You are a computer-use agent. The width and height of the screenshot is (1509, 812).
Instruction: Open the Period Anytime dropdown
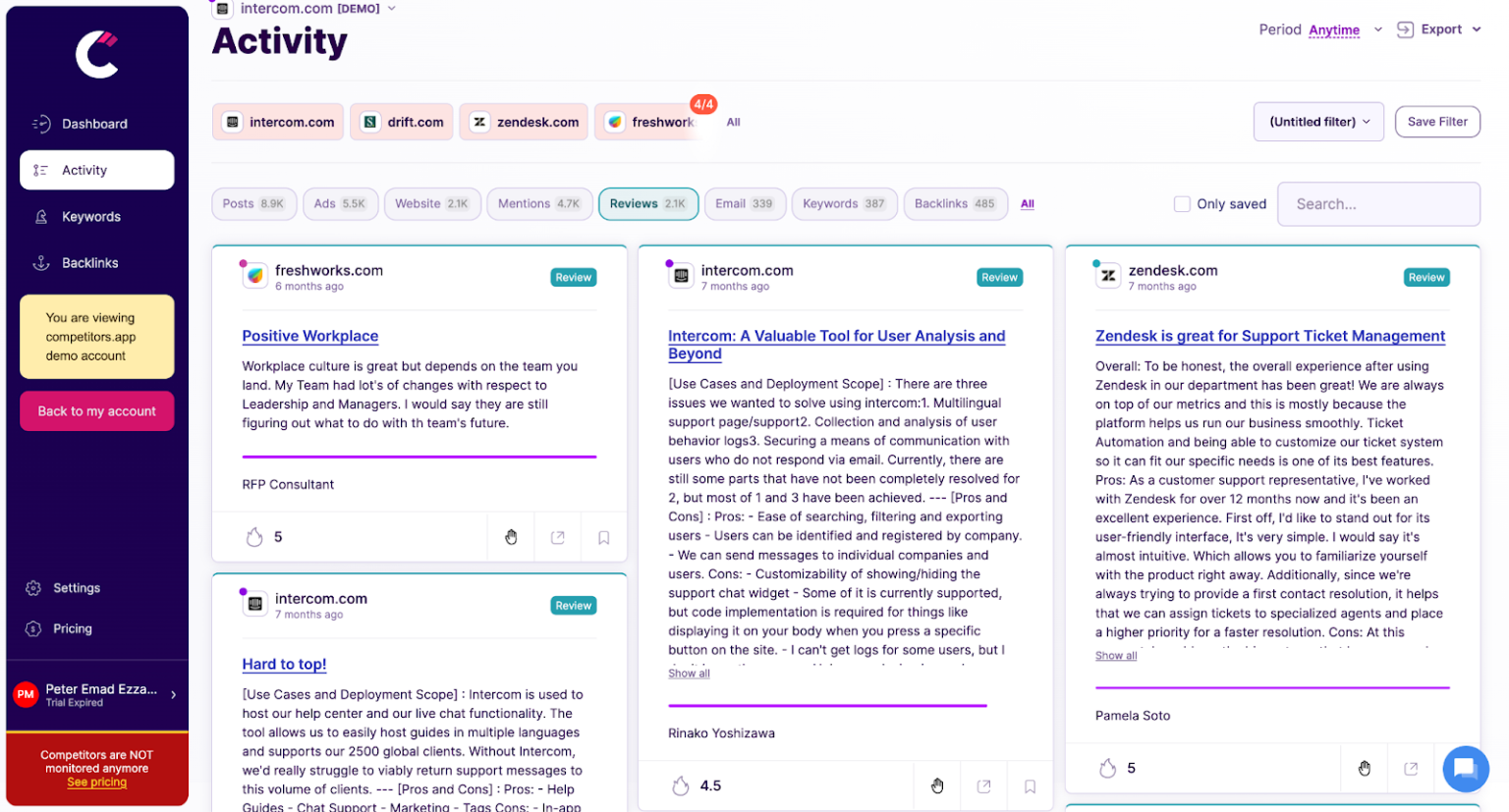pos(1335,30)
